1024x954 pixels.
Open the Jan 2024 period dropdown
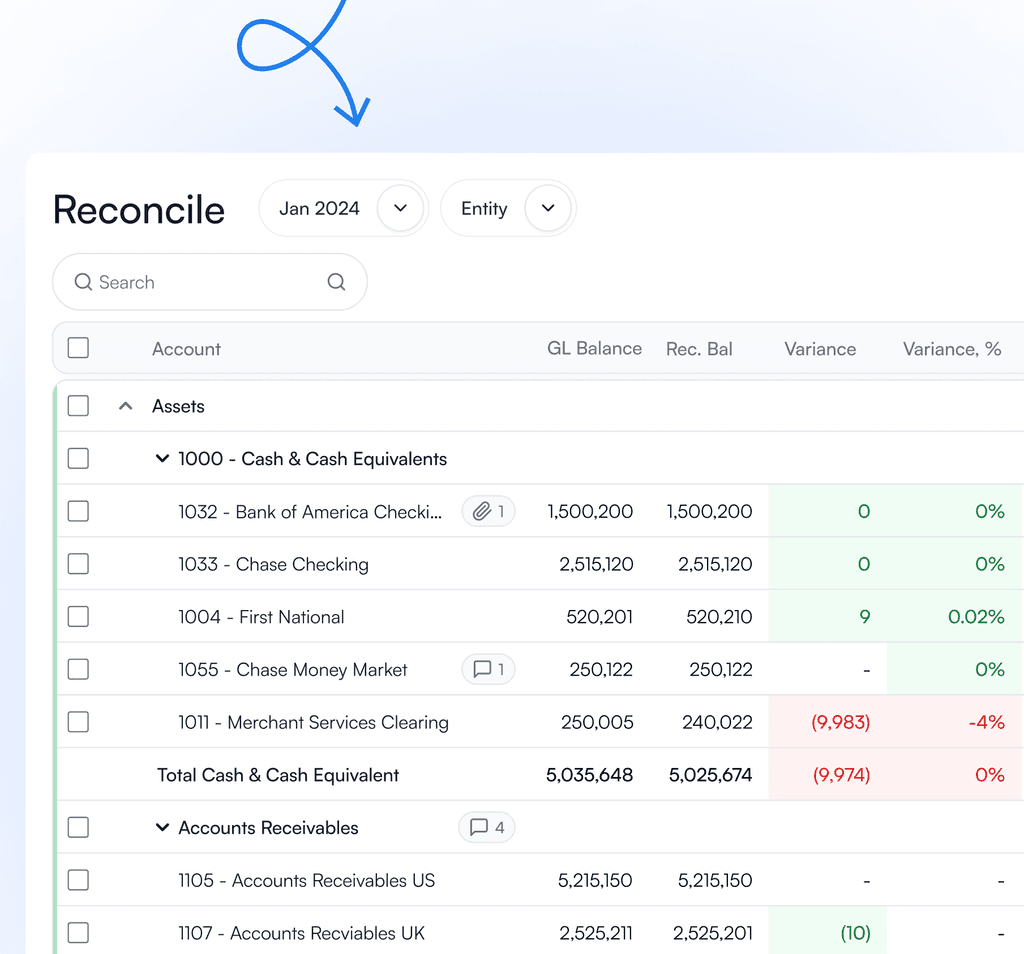[343, 208]
